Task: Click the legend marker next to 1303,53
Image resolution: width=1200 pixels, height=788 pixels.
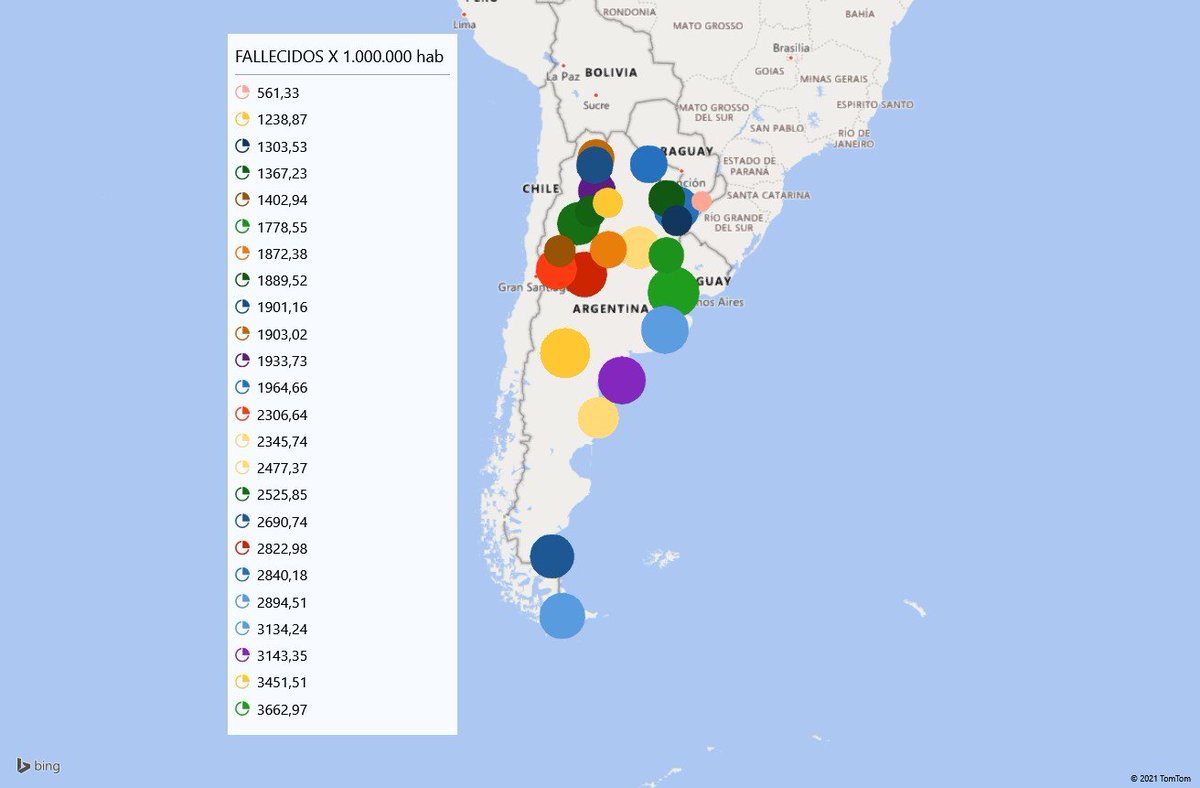Action: click(x=242, y=146)
